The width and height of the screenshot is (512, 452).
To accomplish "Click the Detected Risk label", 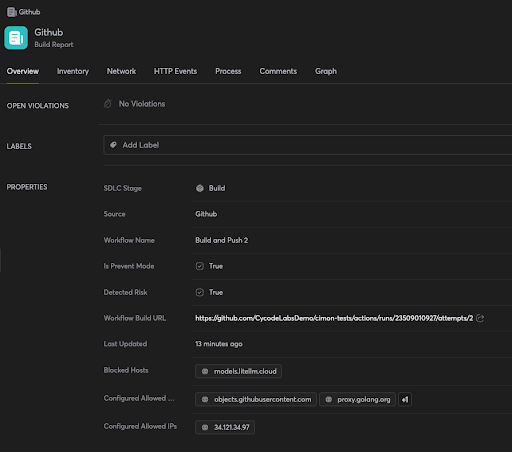I will coord(125,292).
